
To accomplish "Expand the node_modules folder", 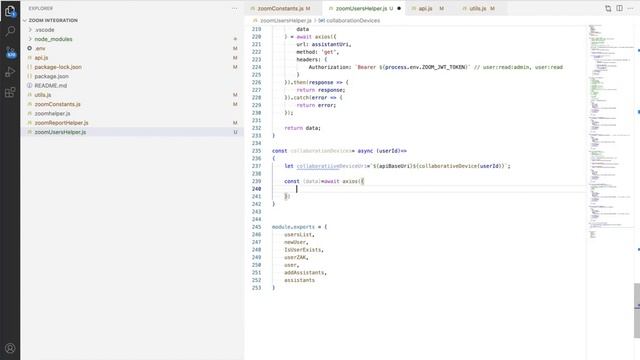I will coord(53,39).
